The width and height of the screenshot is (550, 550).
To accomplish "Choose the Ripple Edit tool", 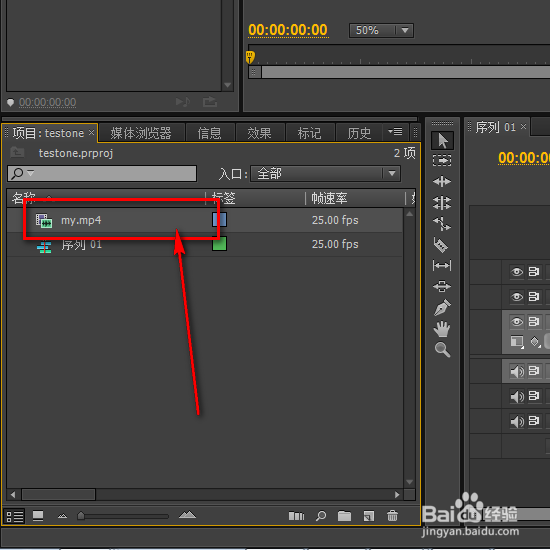I will click(442, 181).
